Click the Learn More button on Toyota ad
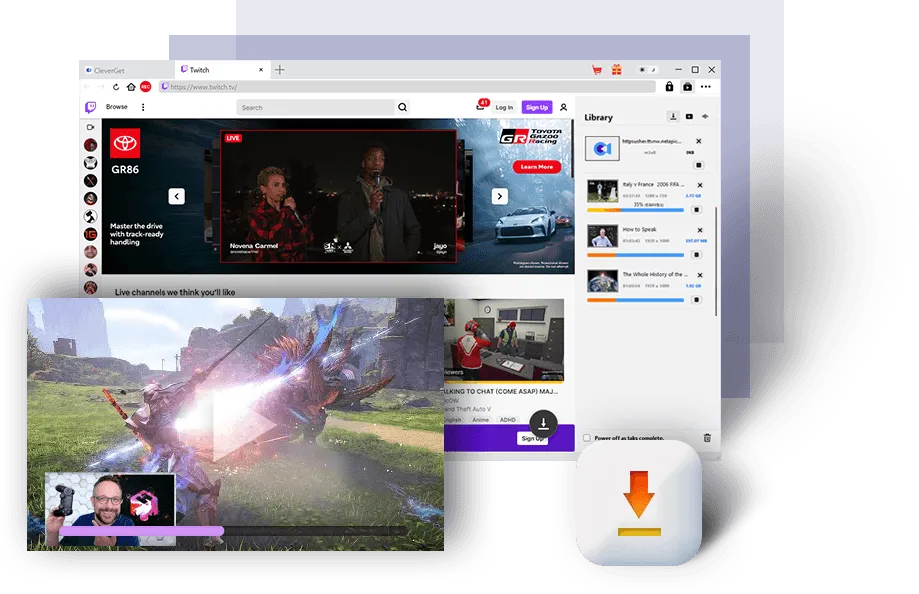This screenshot has width=919, height=594. tap(537, 167)
